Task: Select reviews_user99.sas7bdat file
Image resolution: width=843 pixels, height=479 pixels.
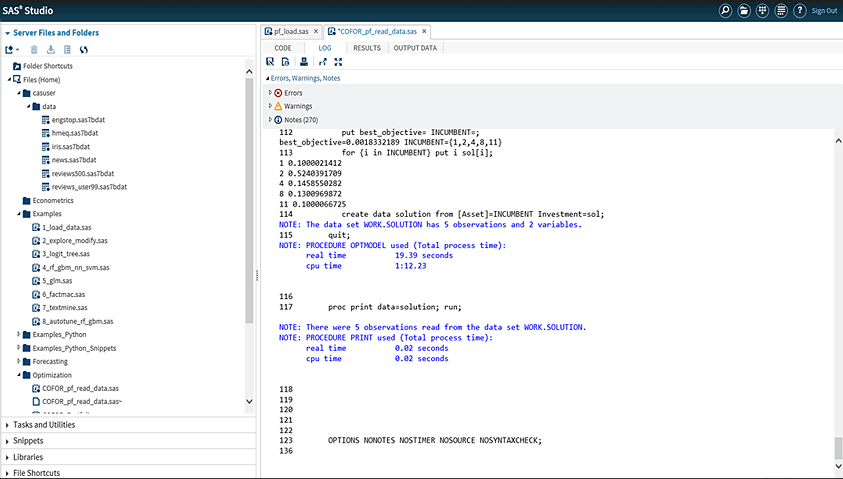Action: [x=89, y=187]
